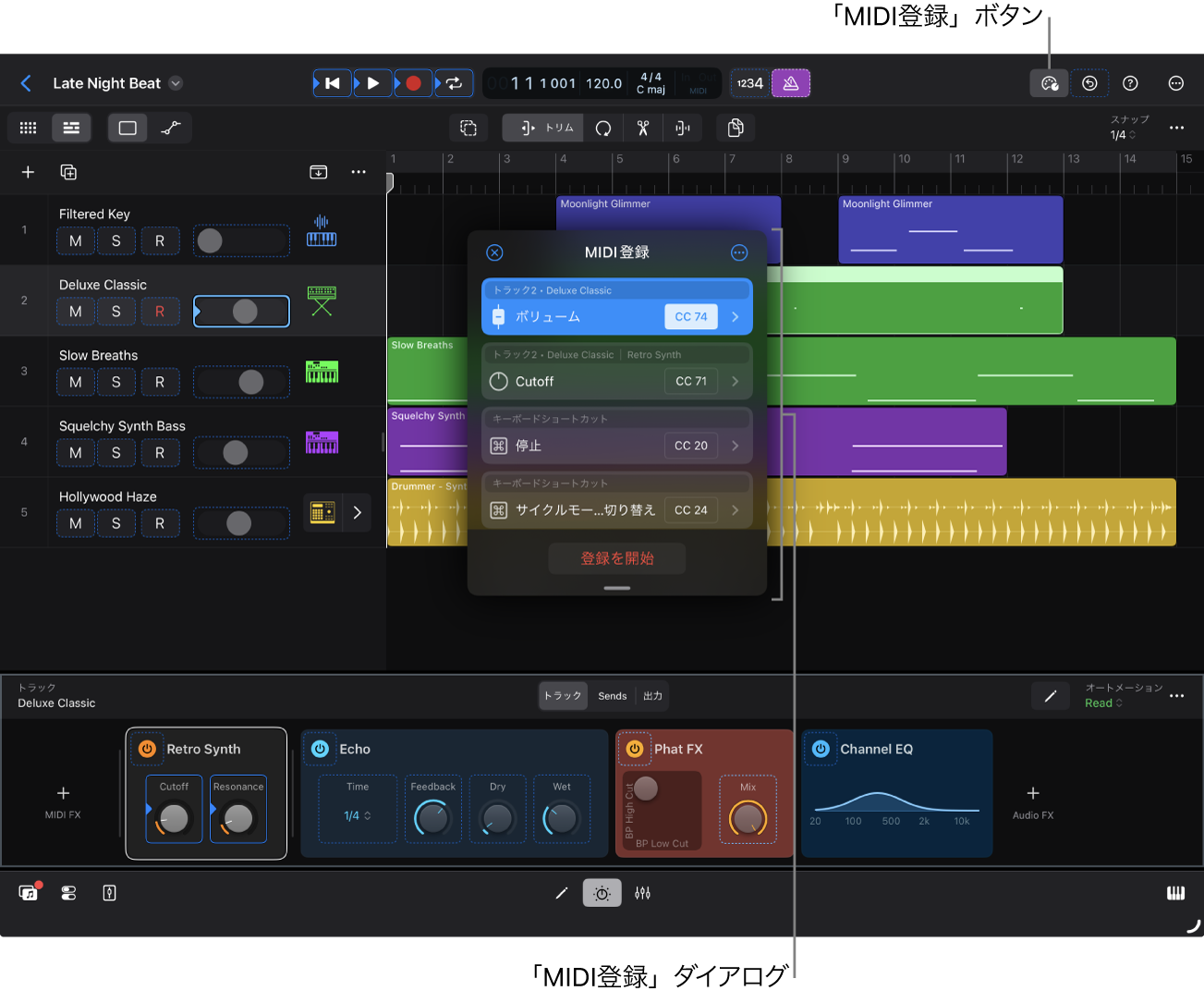Tap the 1234 count-in icon
The image size is (1204, 991).
point(748,82)
